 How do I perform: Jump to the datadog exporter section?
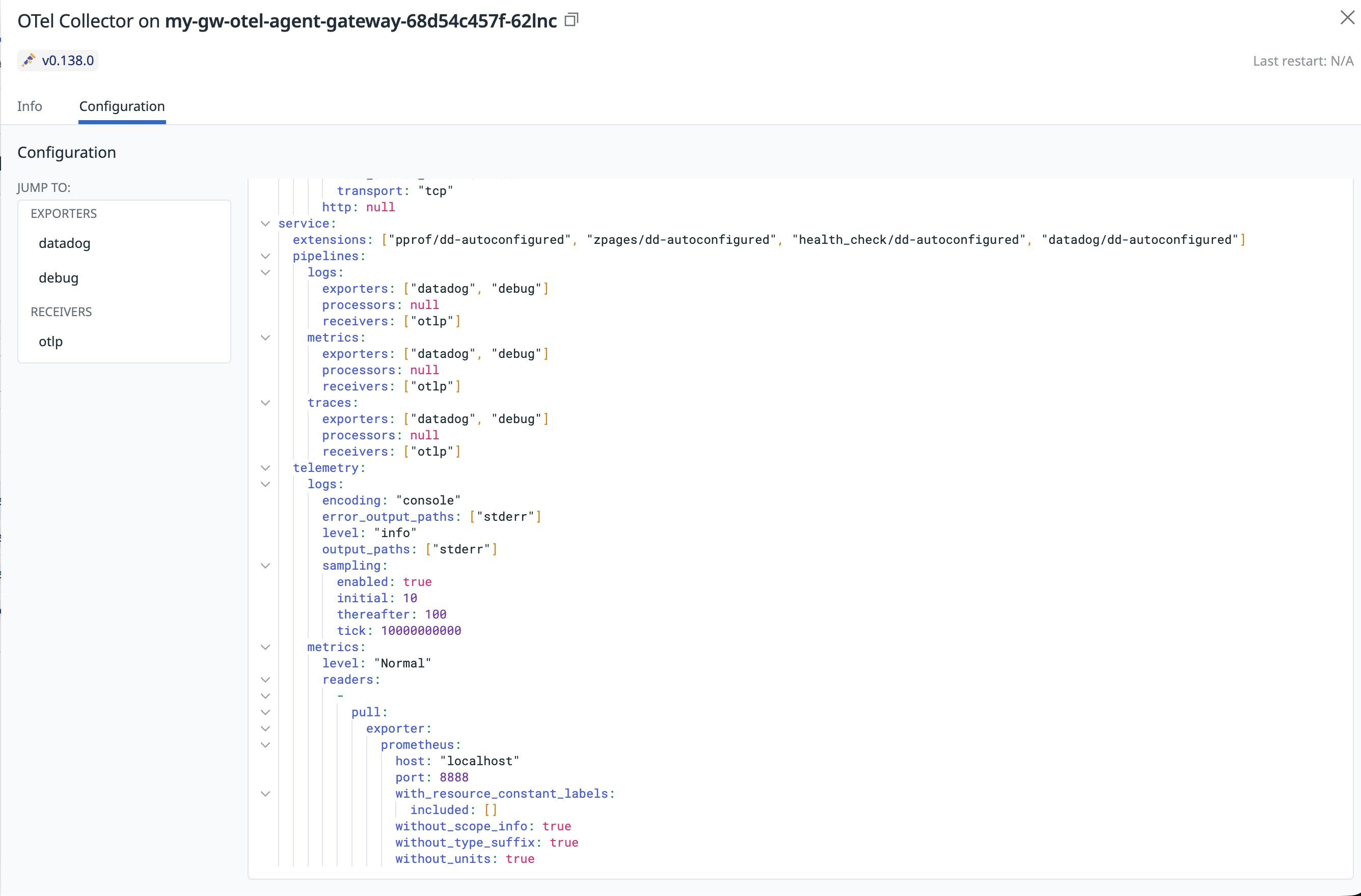tap(65, 243)
